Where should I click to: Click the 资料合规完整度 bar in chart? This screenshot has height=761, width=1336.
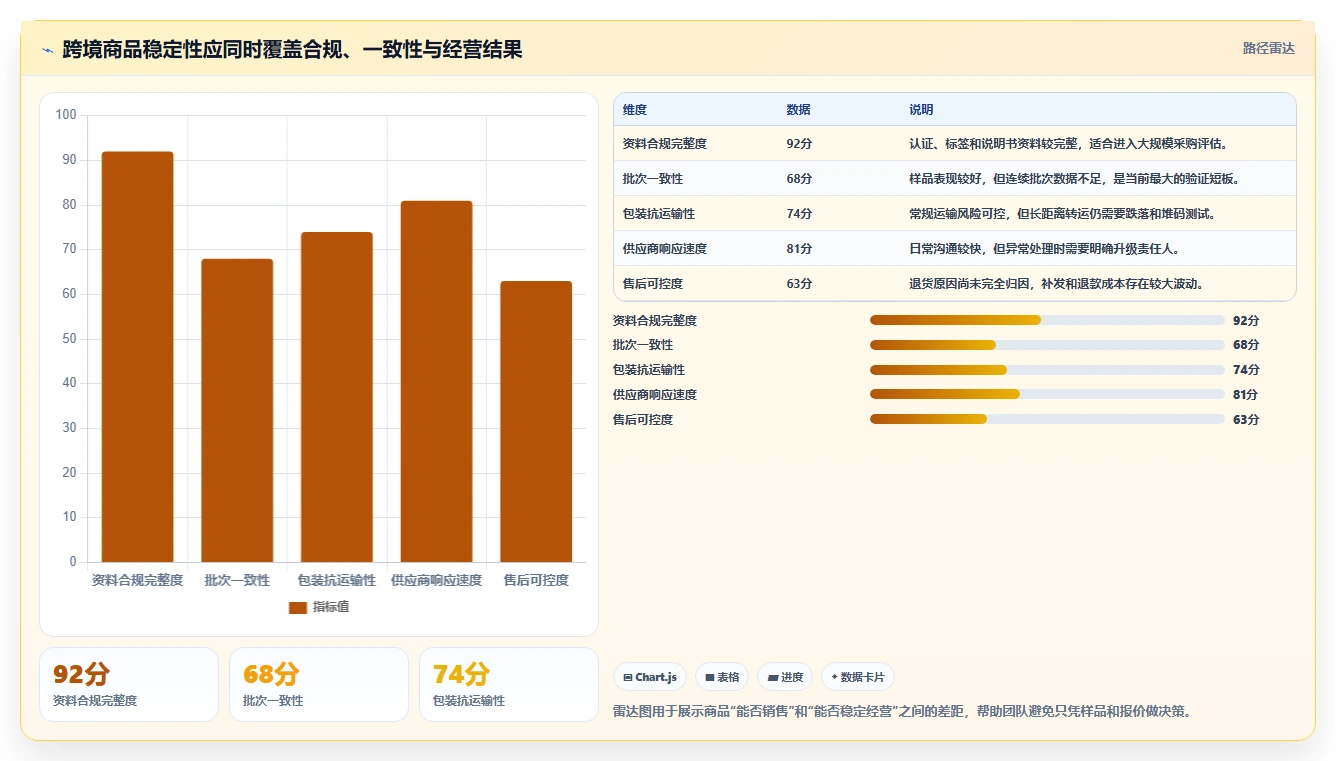(x=138, y=357)
